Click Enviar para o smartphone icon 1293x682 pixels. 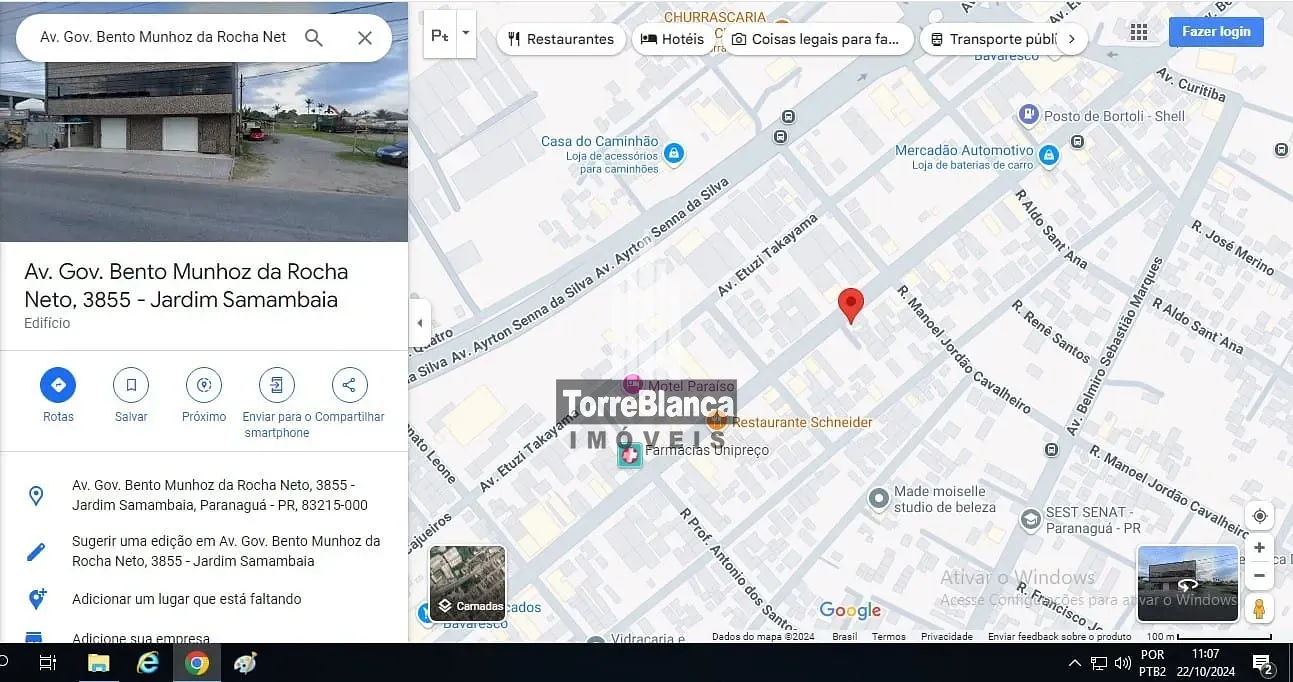(x=277, y=385)
